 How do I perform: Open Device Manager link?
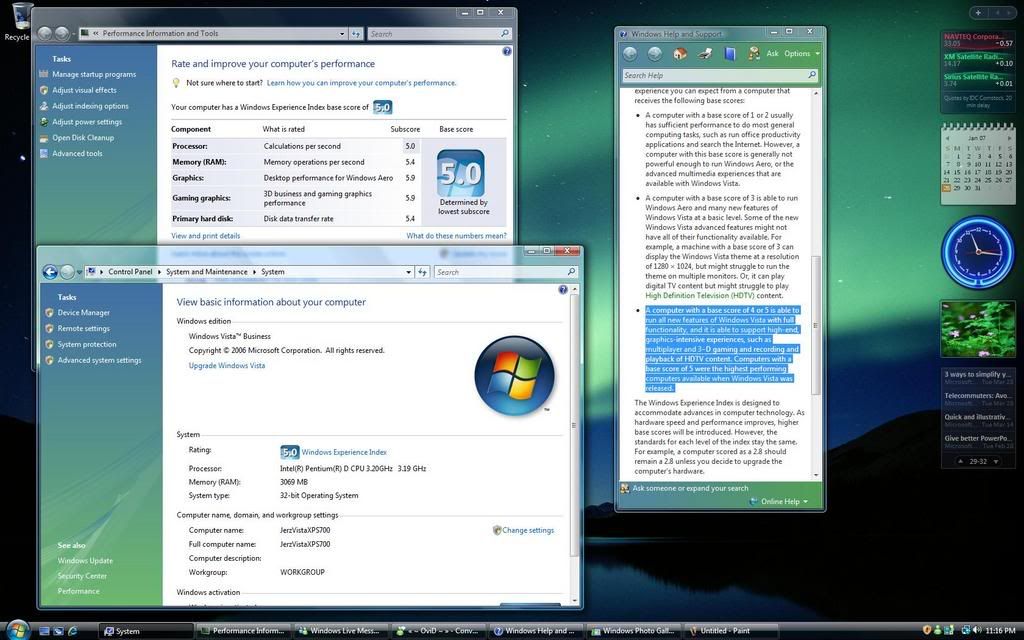pos(84,313)
